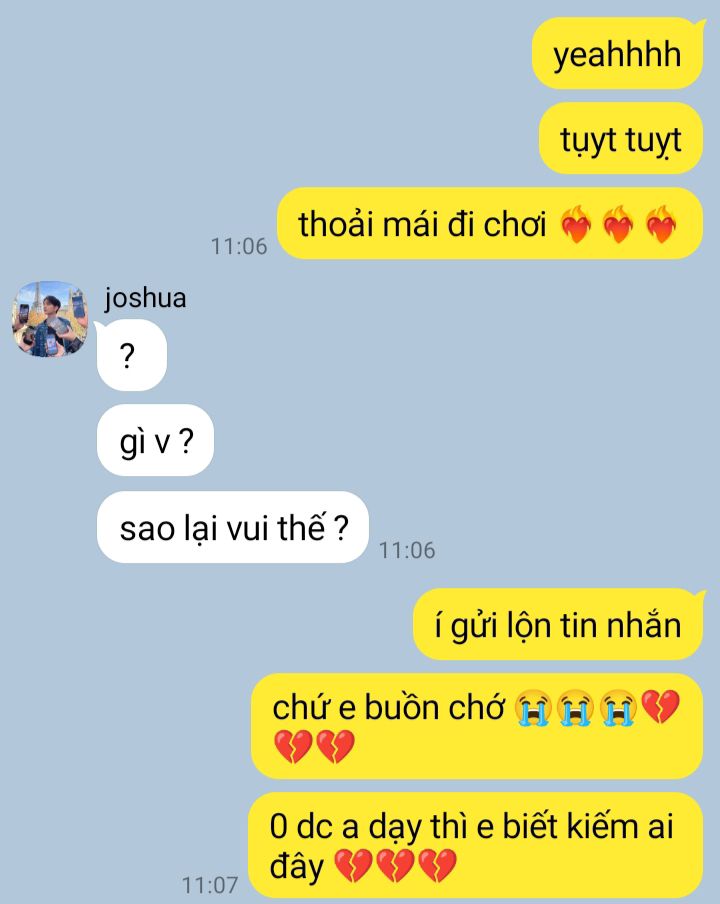Tap the middle heart-on-fire emoji
This screenshot has height=904, width=720.
(619, 224)
